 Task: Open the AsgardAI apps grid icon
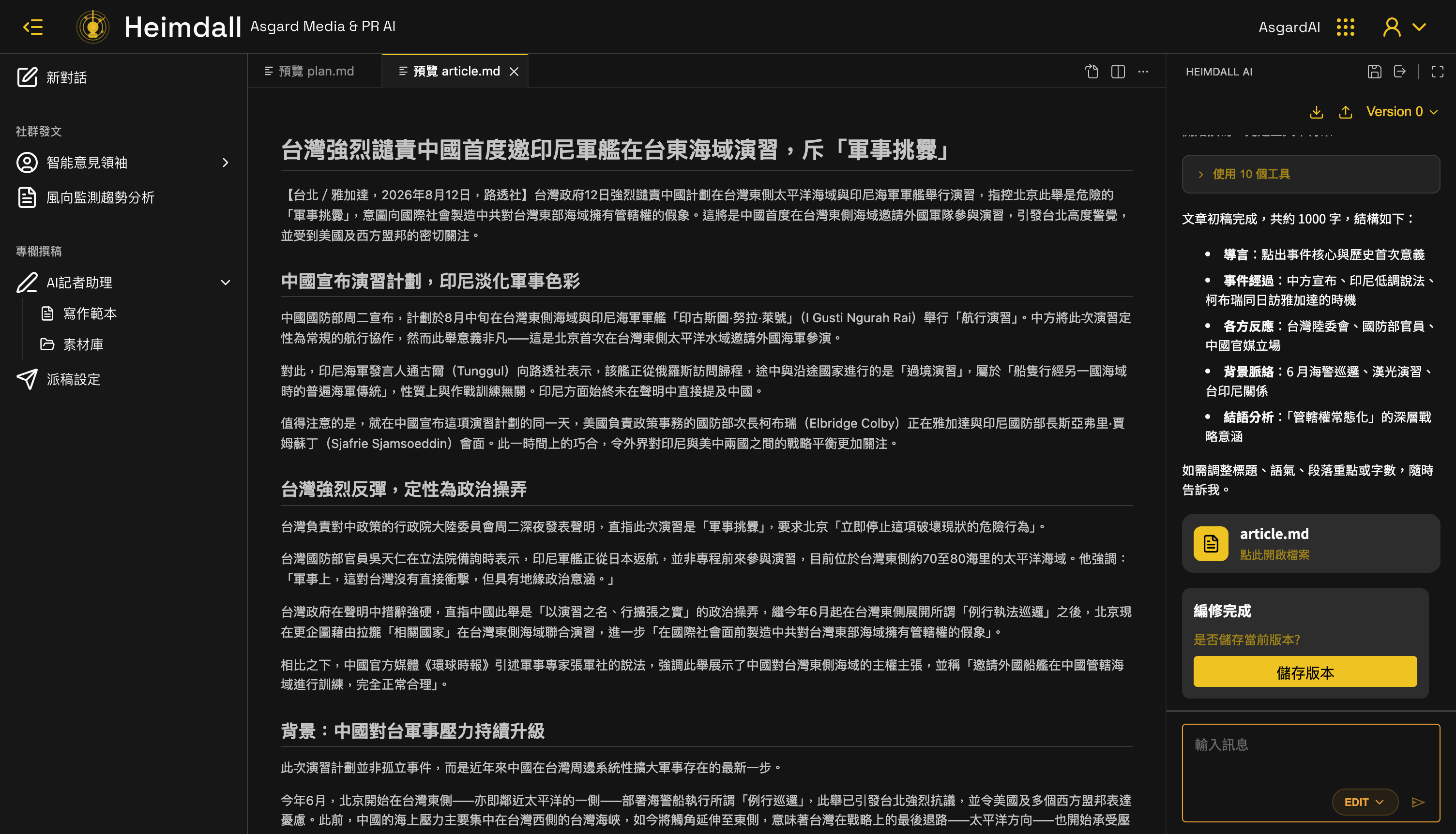(x=1346, y=27)
